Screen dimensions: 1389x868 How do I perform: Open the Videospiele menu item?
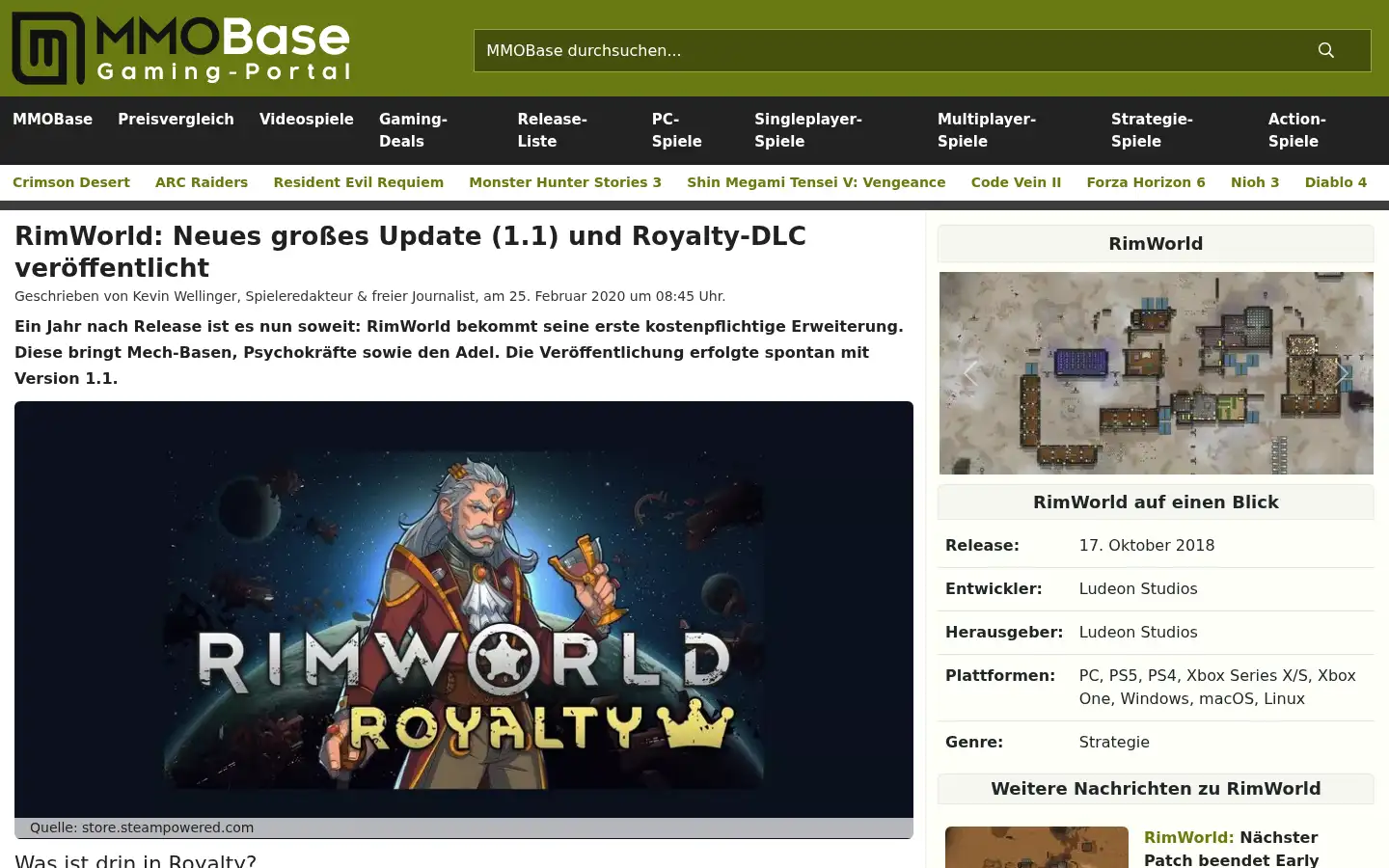point(306,120)
